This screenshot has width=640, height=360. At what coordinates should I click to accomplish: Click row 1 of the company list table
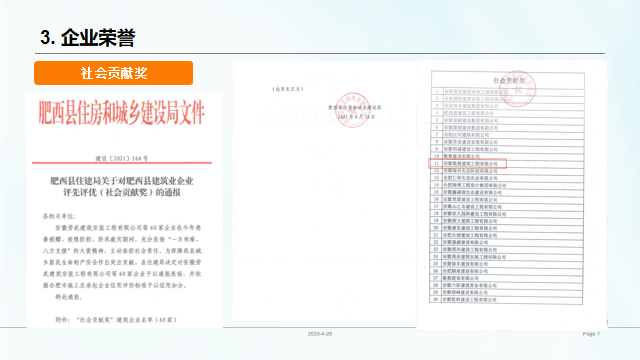point(508,92)
